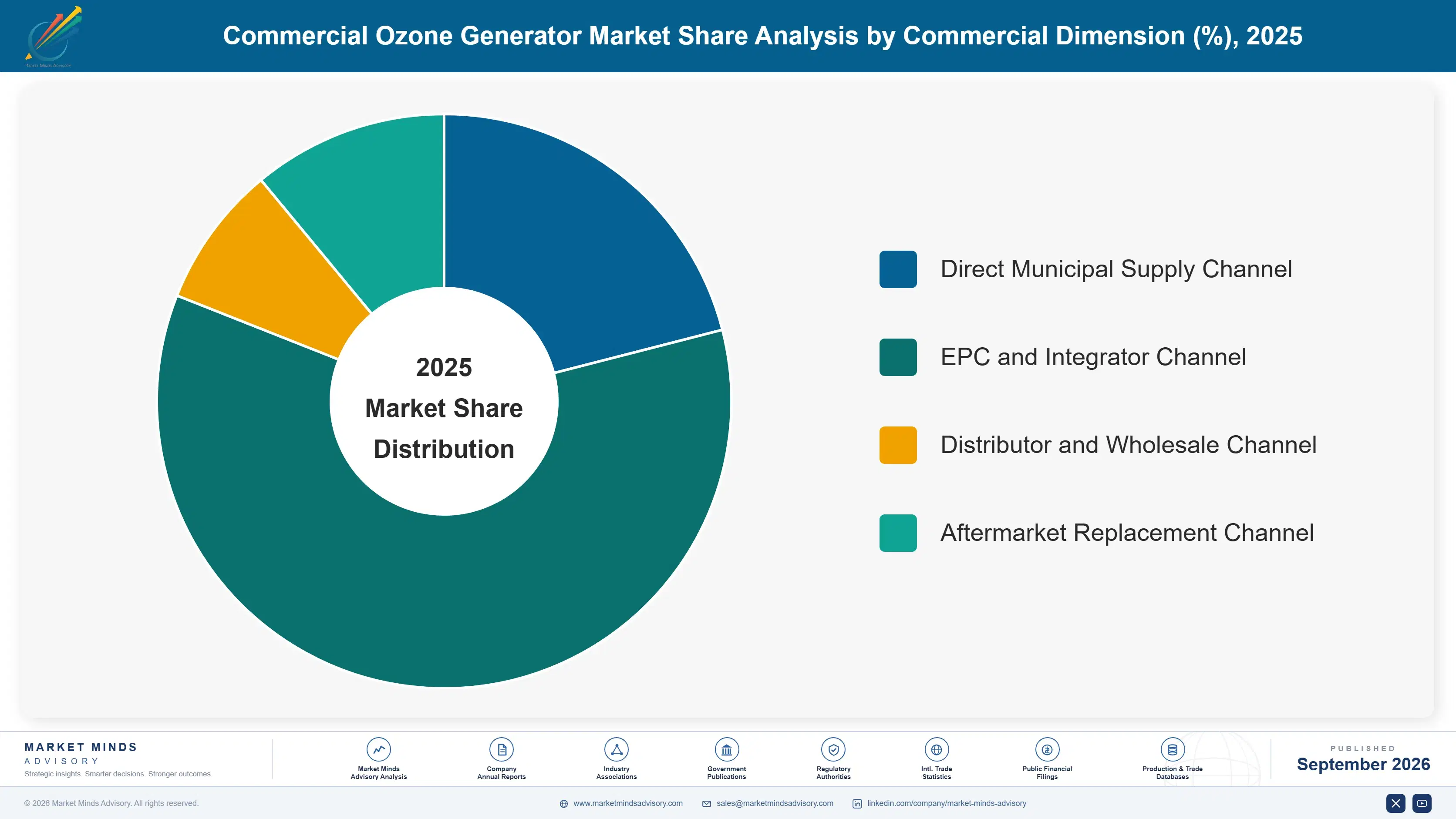This screenshot has height=819, width=1456.
Task: Open linkedin.com/company/market-minds-advisory link
Action: (947, 803)
